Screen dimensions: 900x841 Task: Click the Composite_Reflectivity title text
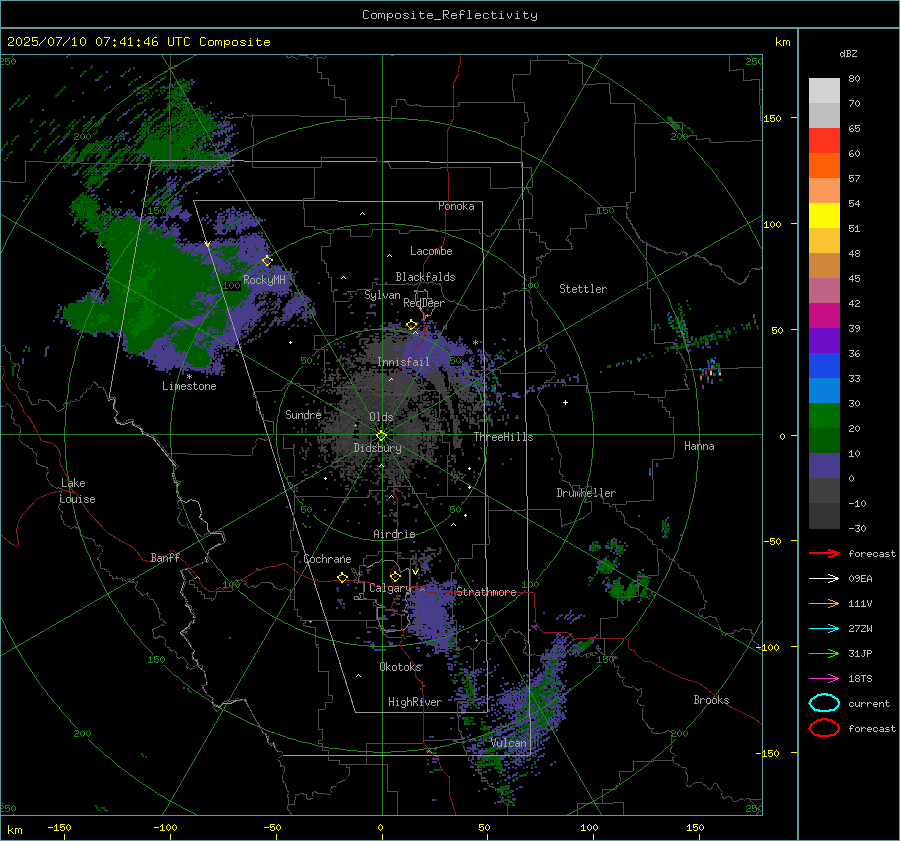pyautogui.click(x=450, y=15)
